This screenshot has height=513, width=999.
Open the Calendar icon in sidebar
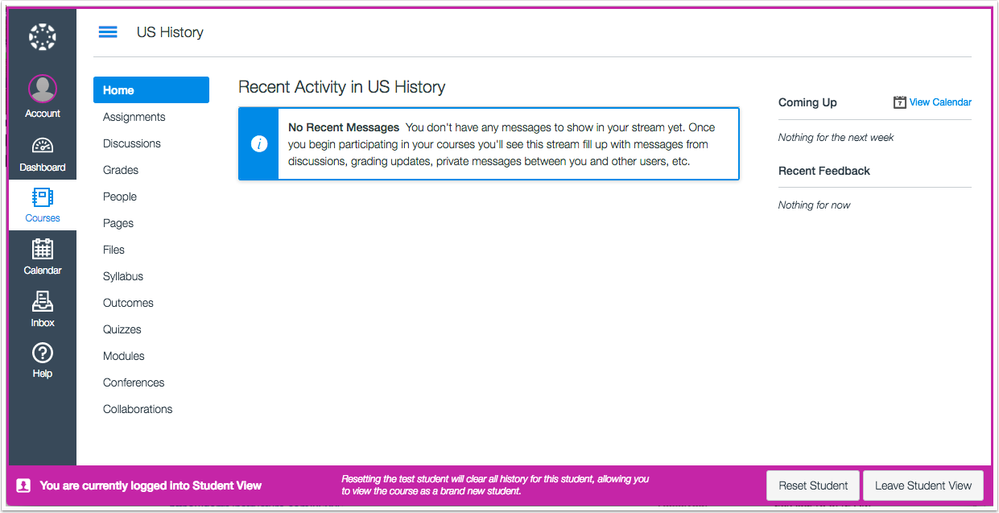click(42, 249)
